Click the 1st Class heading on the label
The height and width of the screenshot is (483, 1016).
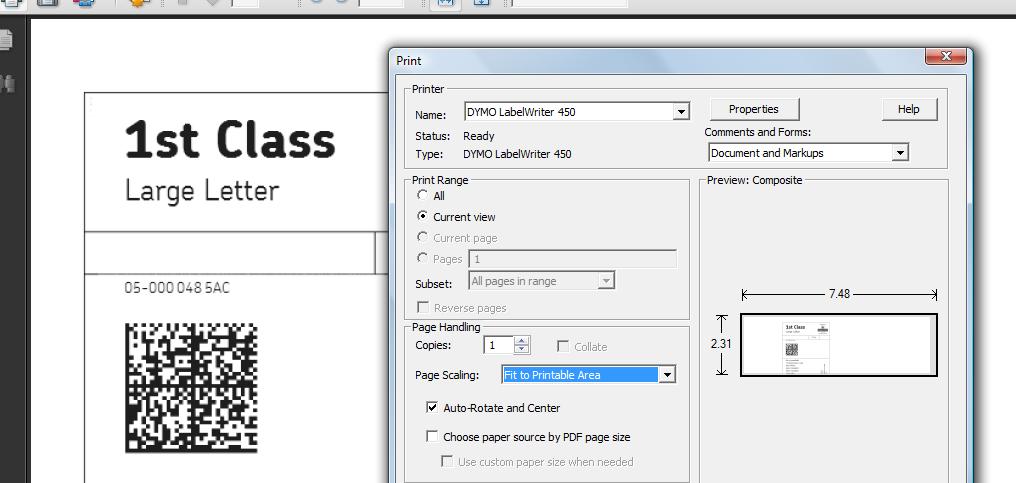coord(229,140)
